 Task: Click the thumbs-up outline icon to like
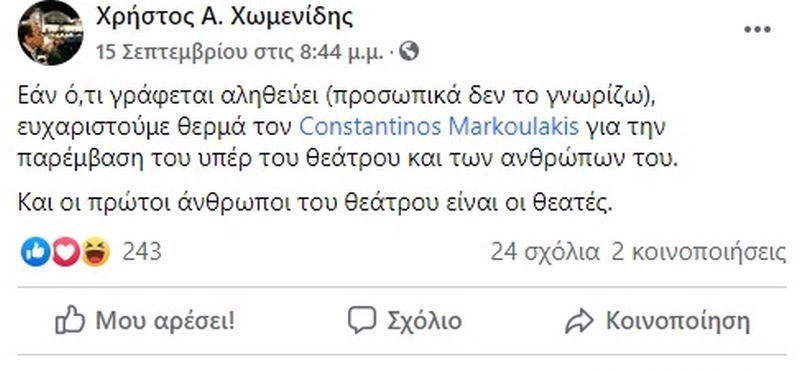(x=70, y=320)
